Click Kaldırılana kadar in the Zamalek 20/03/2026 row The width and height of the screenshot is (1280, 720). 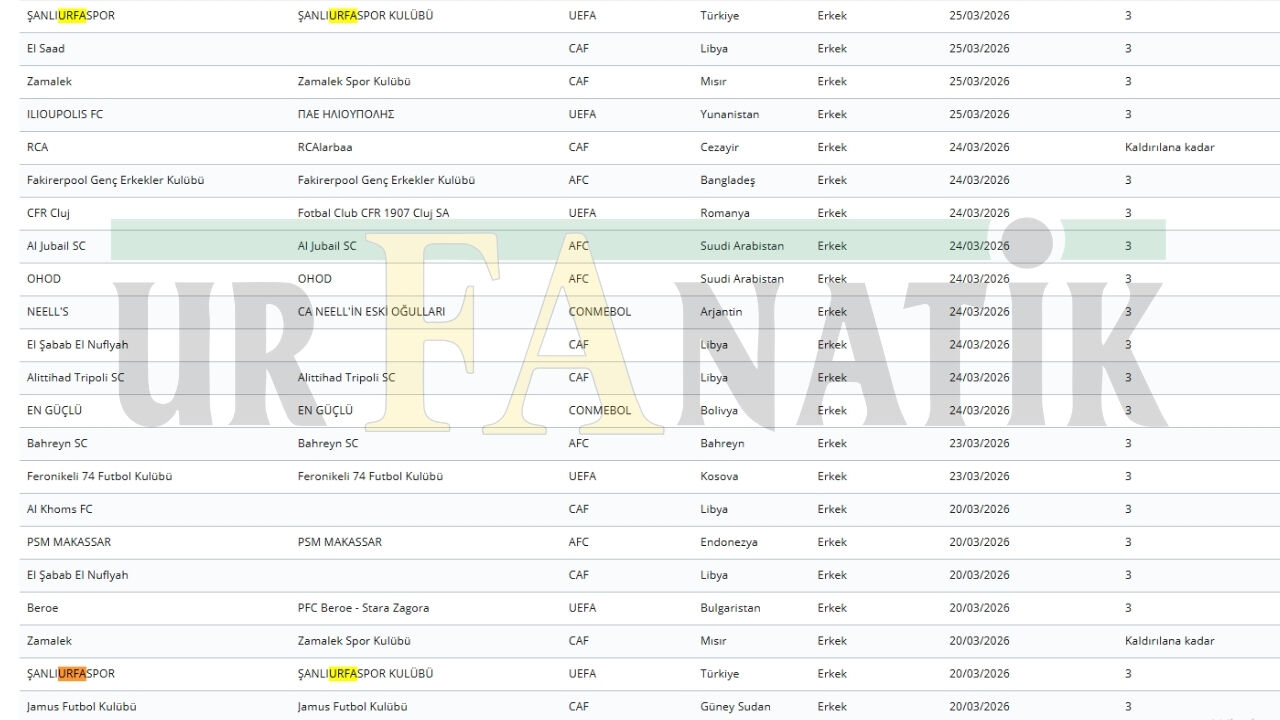click(1170, 641)
